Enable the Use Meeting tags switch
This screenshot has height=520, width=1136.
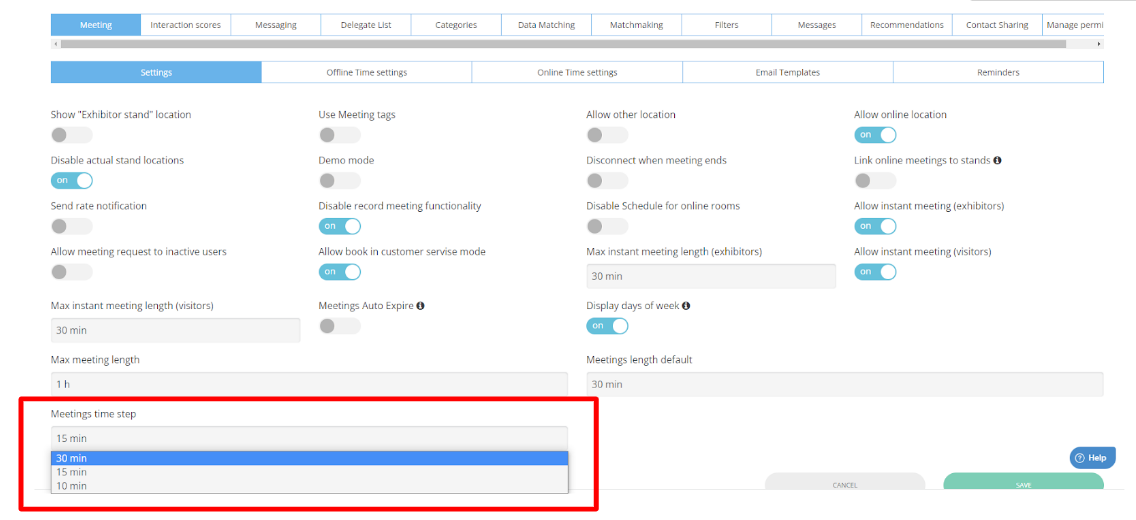[x=340, y=135]
